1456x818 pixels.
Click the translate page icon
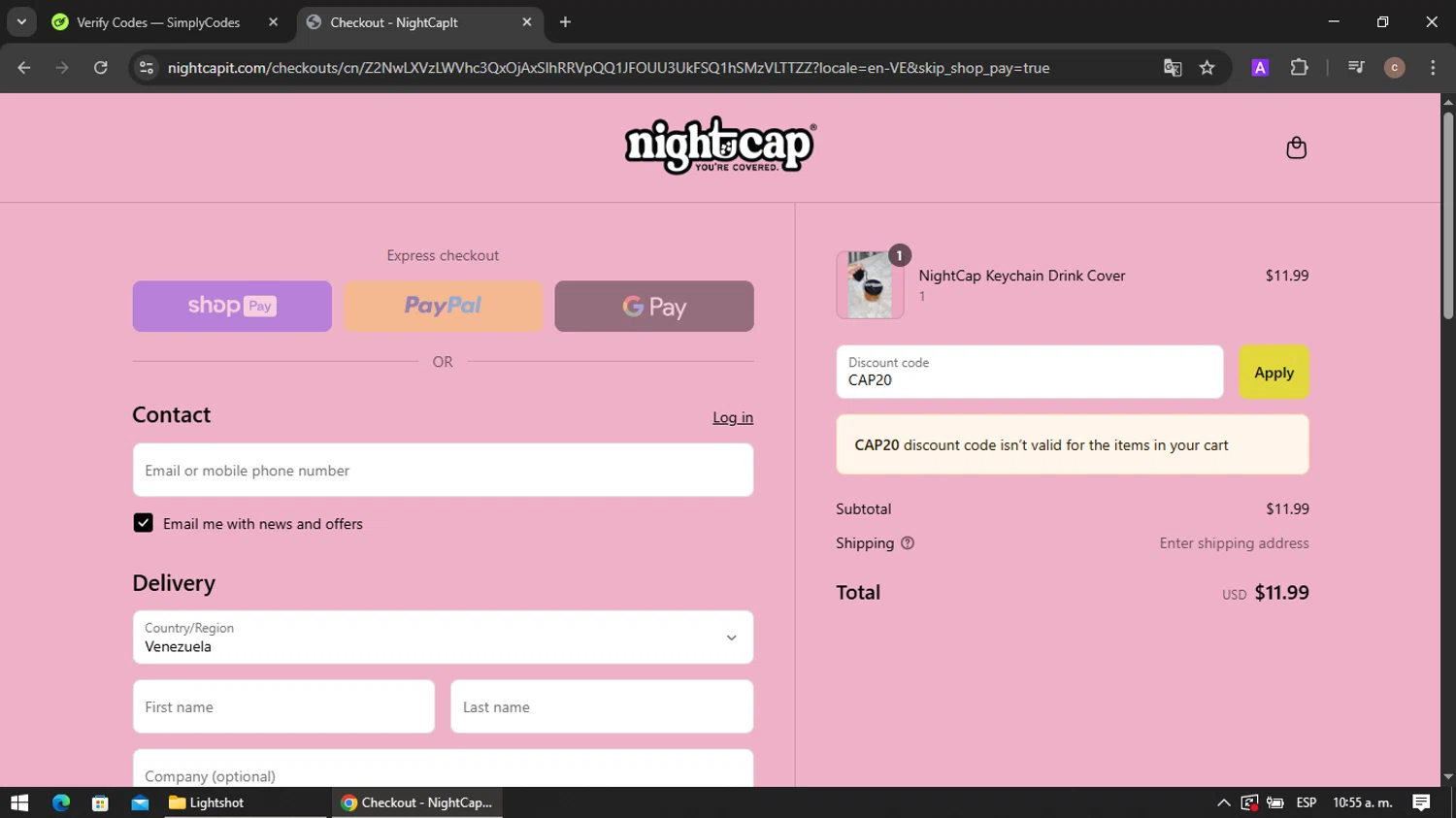click(1173, 68)
